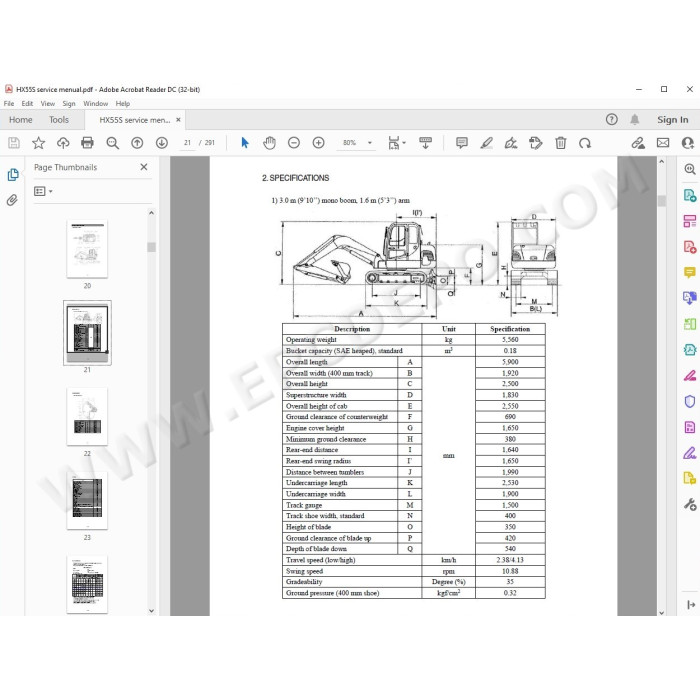Close the HX55S document tab
The image size is (700, 700).
(x=178, y=120)
